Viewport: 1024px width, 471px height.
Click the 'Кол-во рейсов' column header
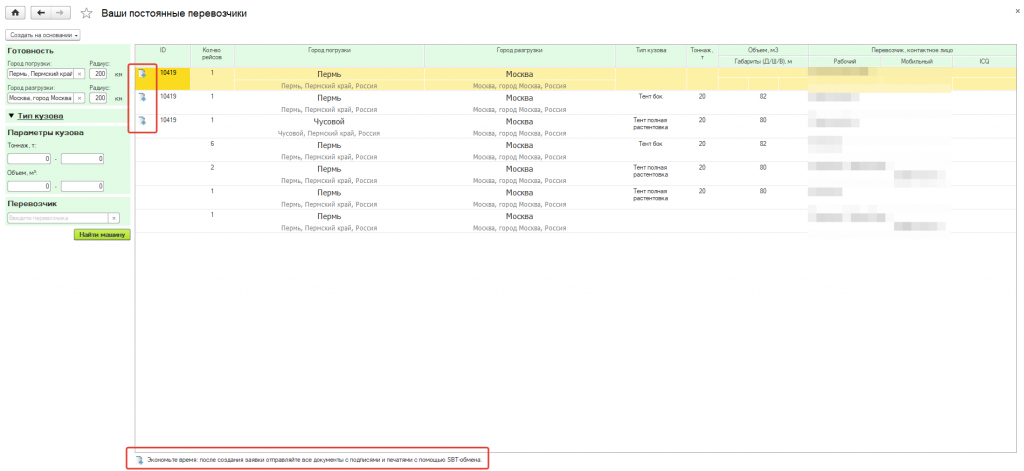(x=212, y=56)
